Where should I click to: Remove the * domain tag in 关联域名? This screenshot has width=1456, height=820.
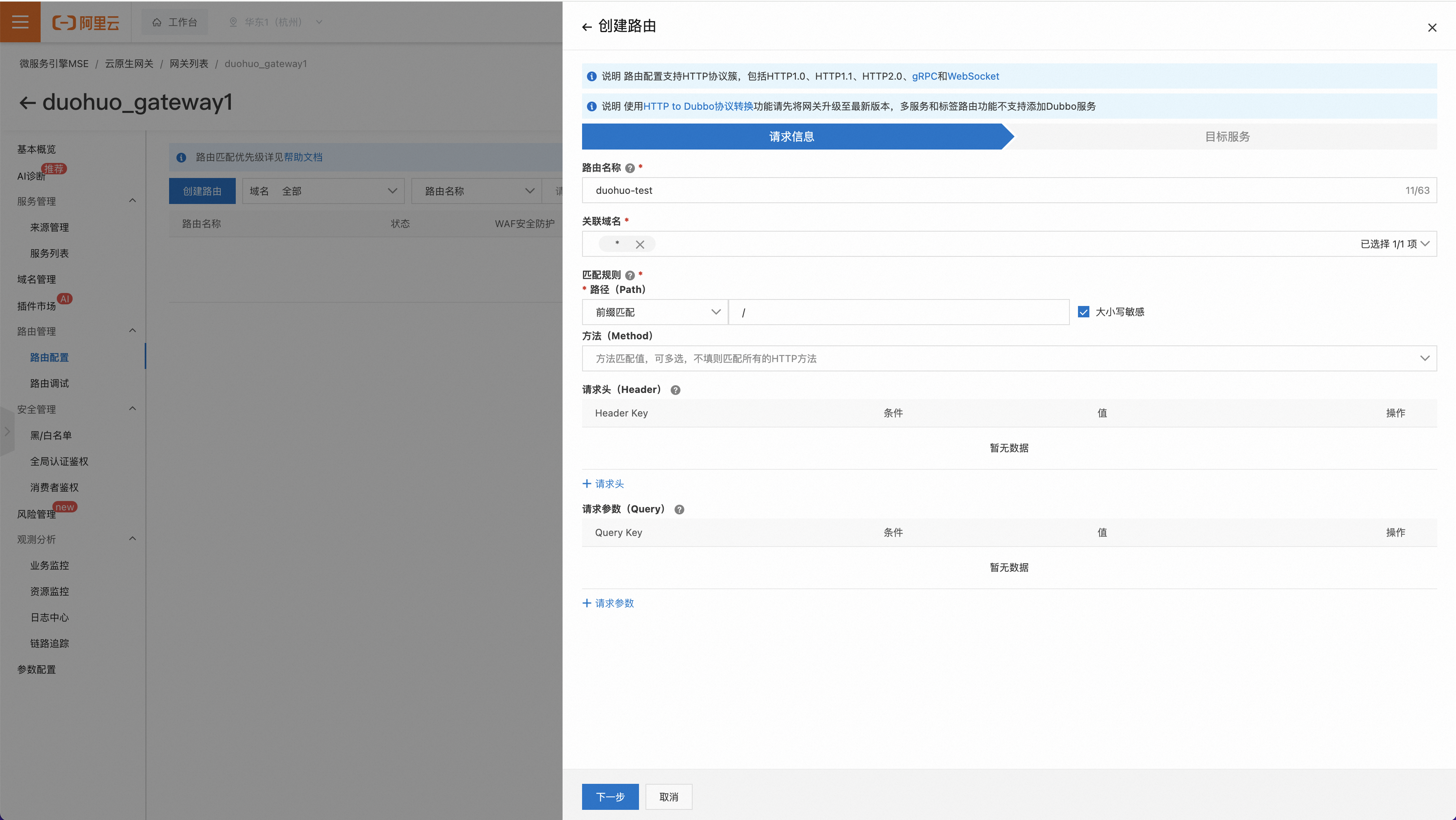640,245
